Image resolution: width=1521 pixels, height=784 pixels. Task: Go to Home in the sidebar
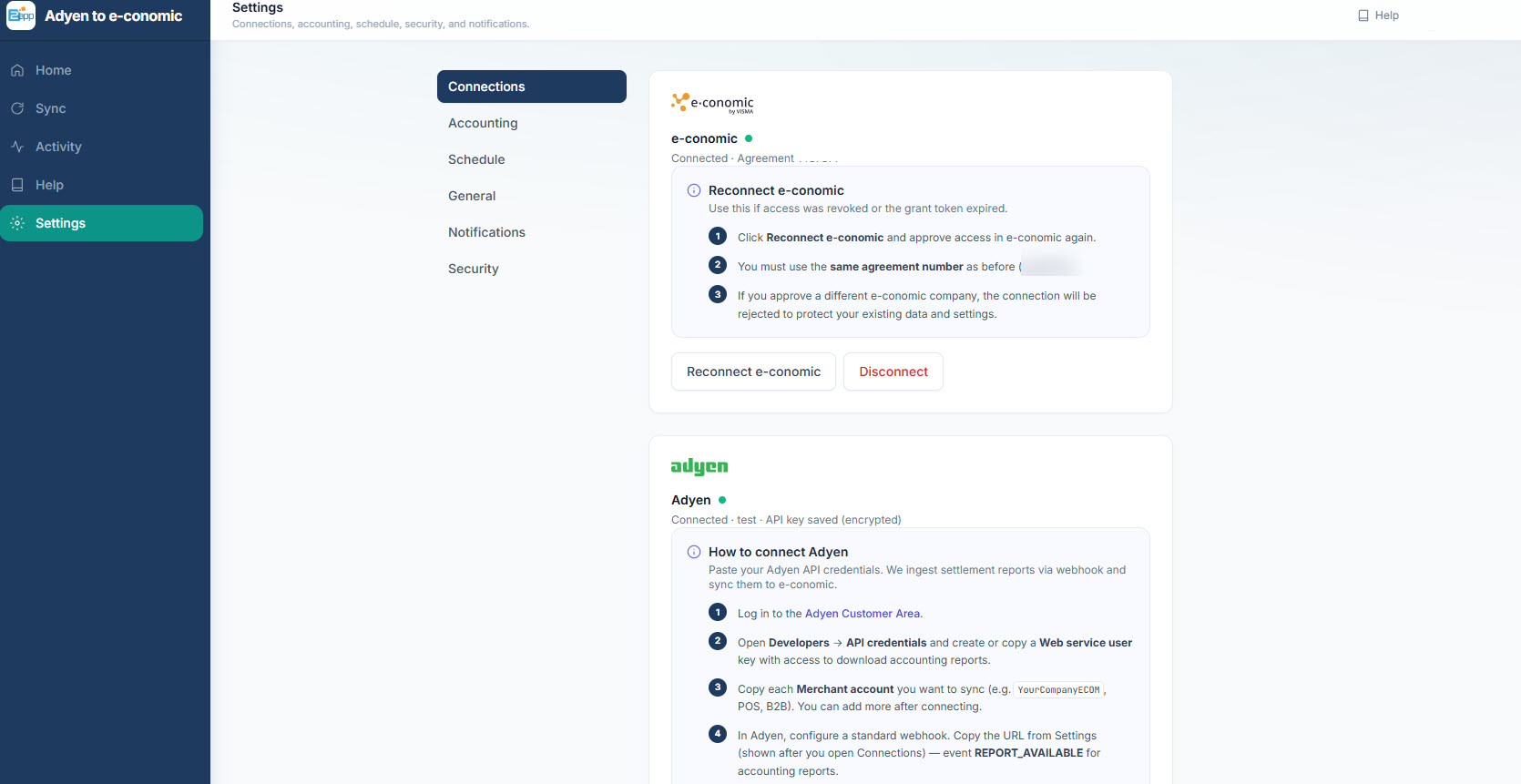point(101,70)
